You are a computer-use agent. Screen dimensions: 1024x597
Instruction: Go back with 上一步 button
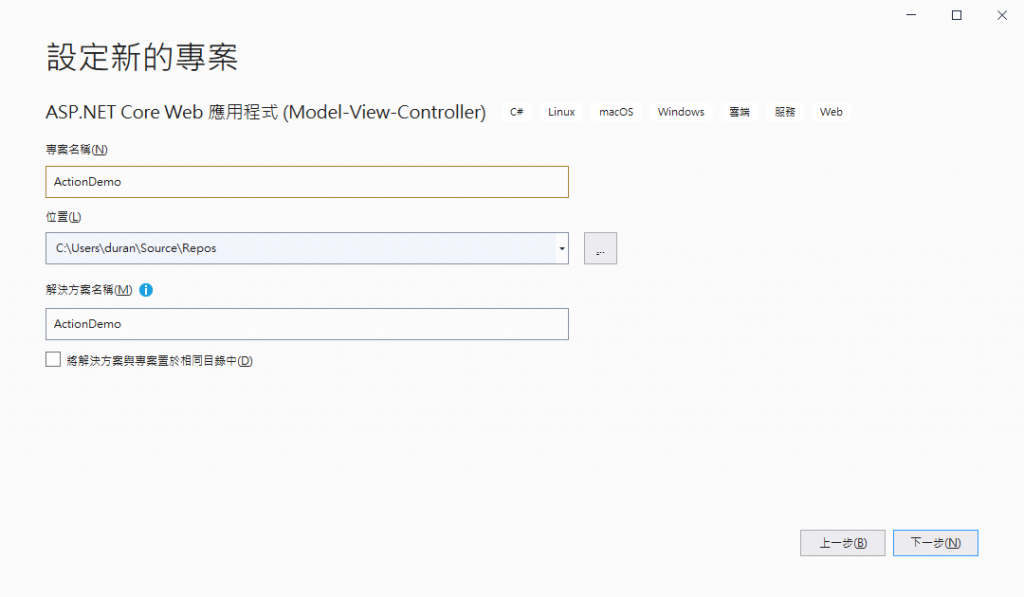point(842,543)
